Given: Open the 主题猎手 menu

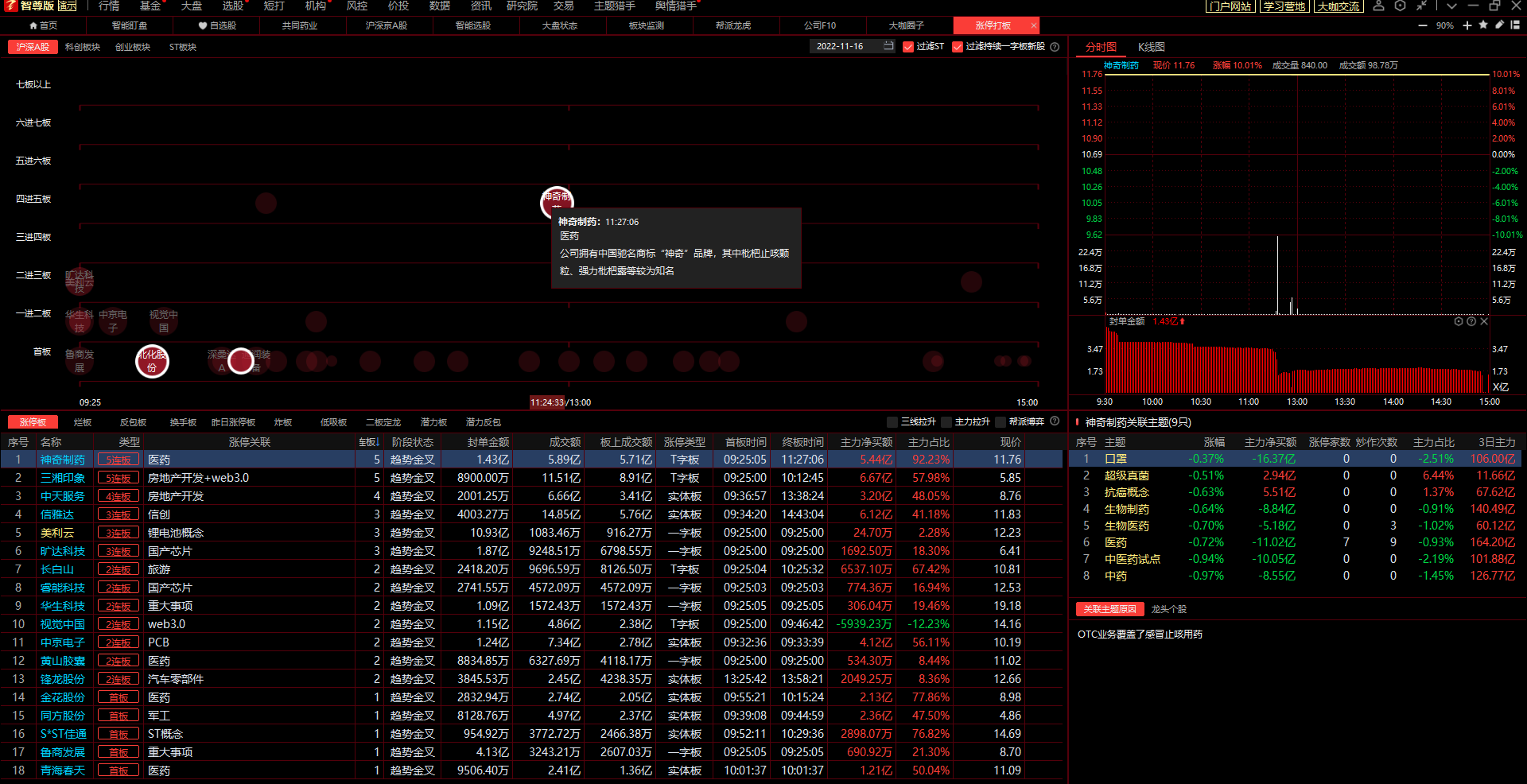Looking at the screenshot, I should [615, 6].
